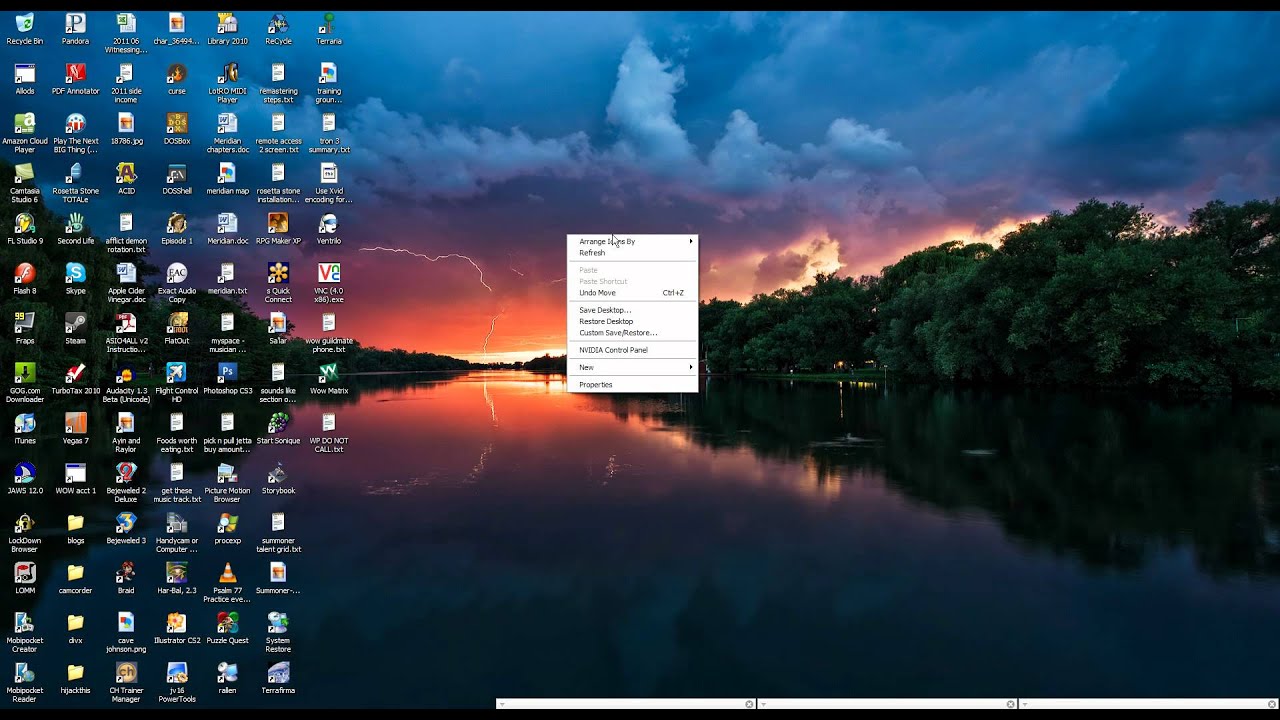This screenshot has height=720, width=1280.
Task: Open Custom Save/Restore... menu option
Action: (x=633, y=333)
